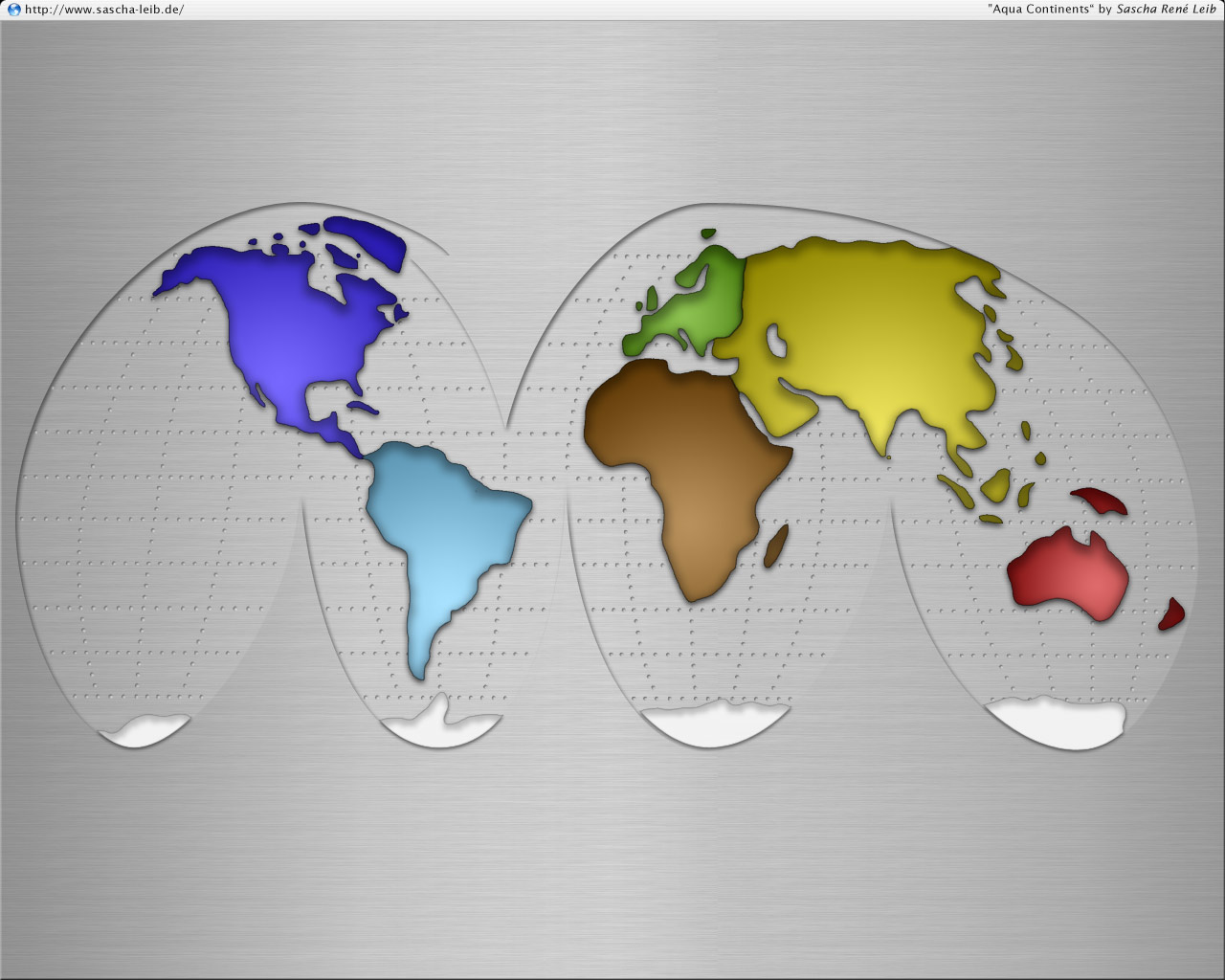Click the dark red New Zealand island

coord(1171,614)
